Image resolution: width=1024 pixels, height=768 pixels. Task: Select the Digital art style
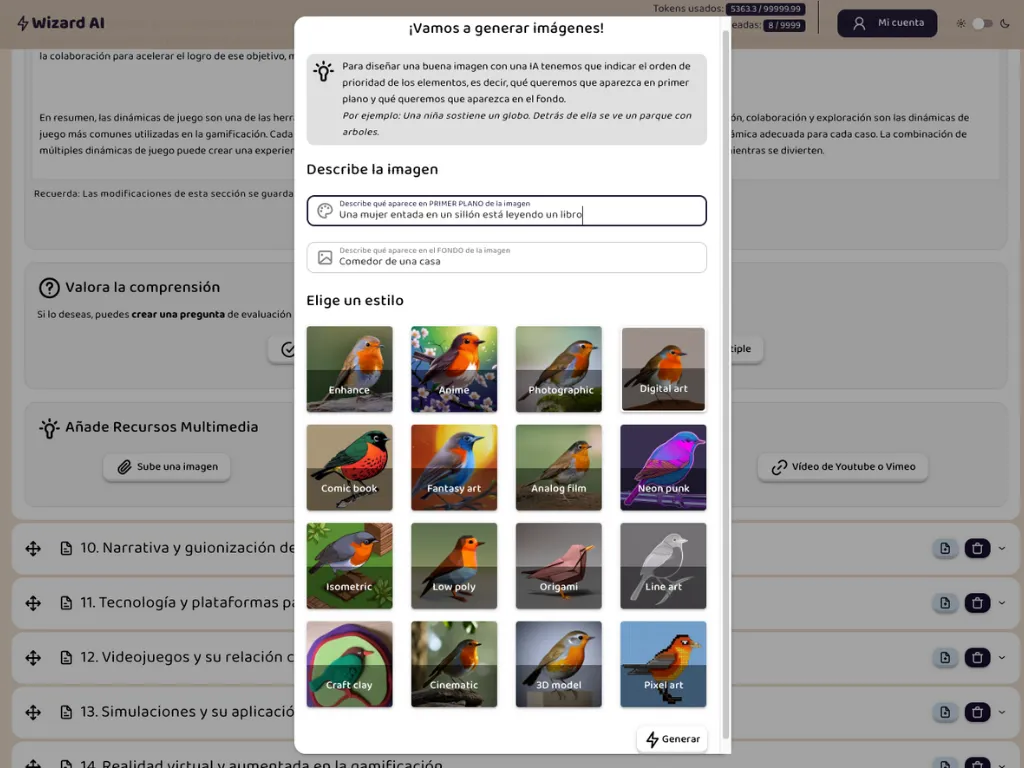[x=663, y=369]
